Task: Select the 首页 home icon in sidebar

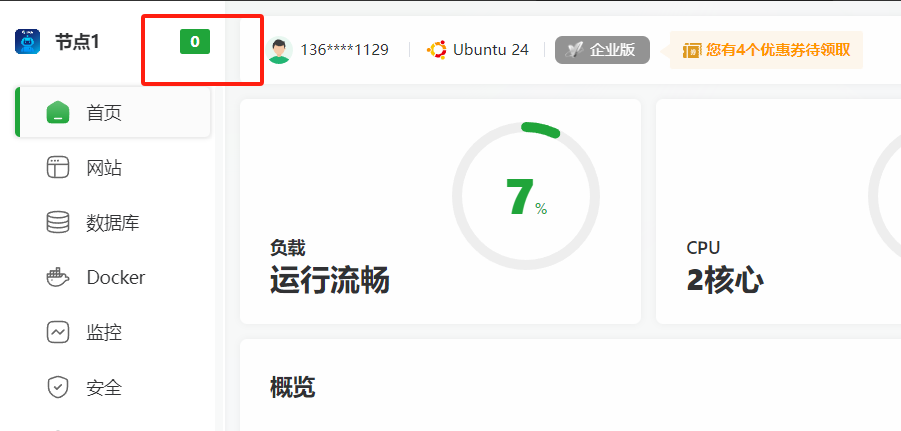Action: point(58,113)
